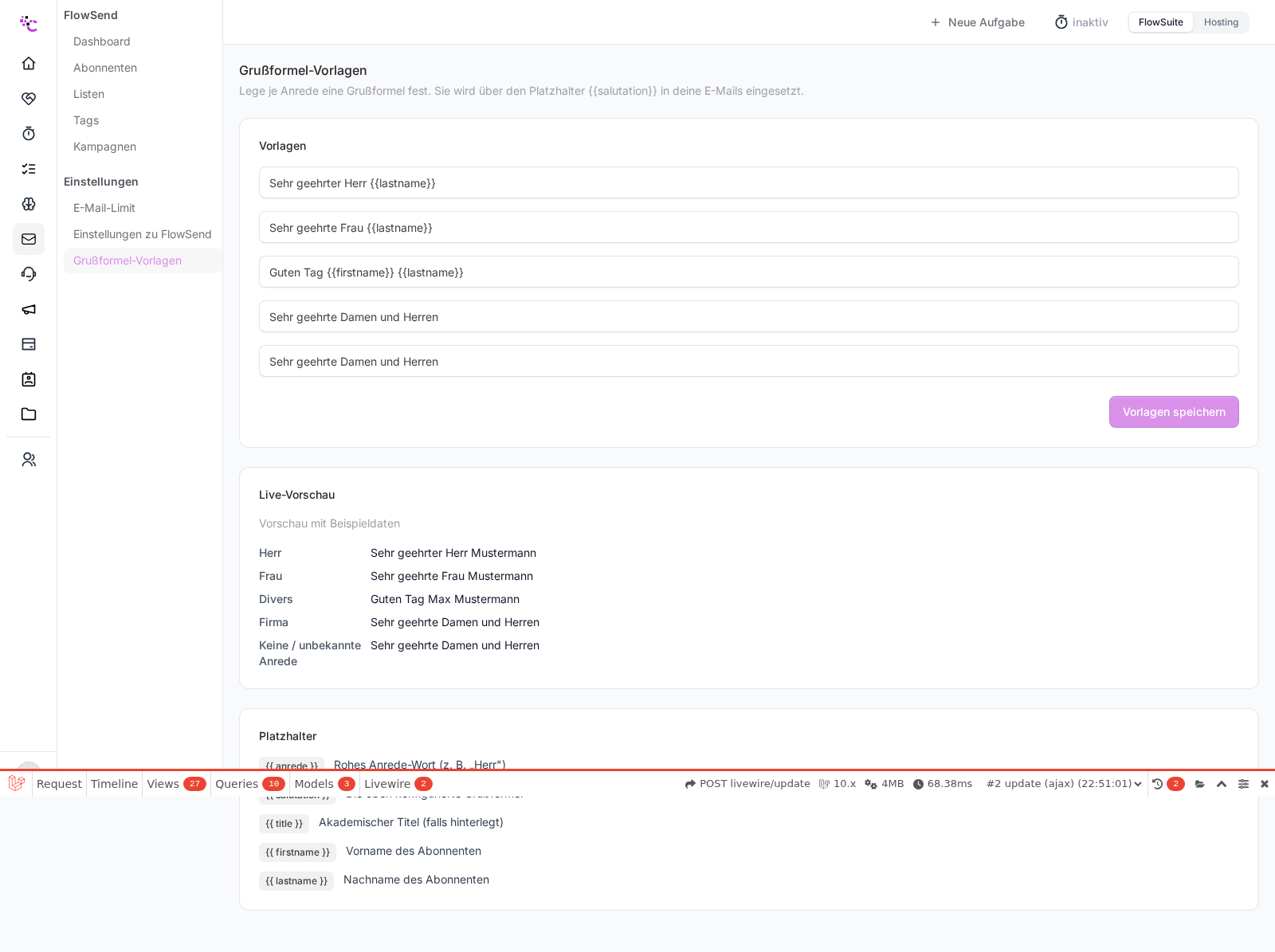Click the debugbar history icon
The height and width of the screenshot is (952, 1275).
point(1158,784)
